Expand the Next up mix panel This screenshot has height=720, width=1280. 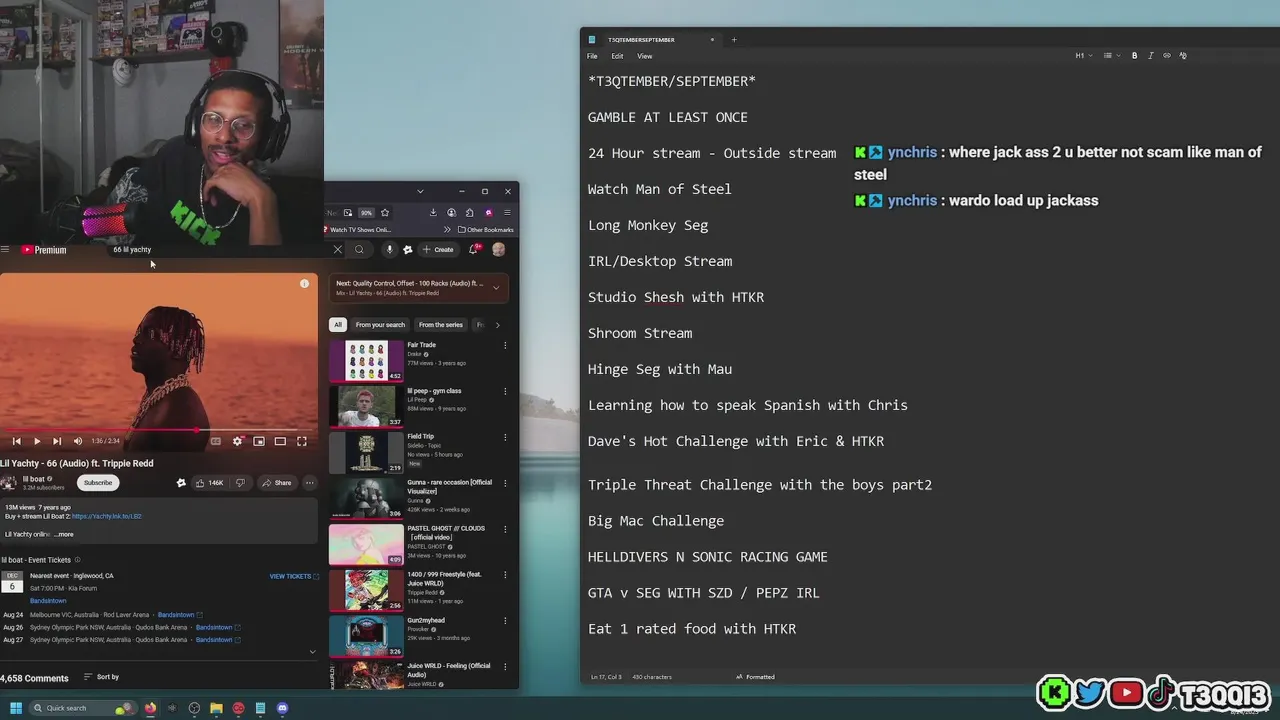tap(496, 288)
